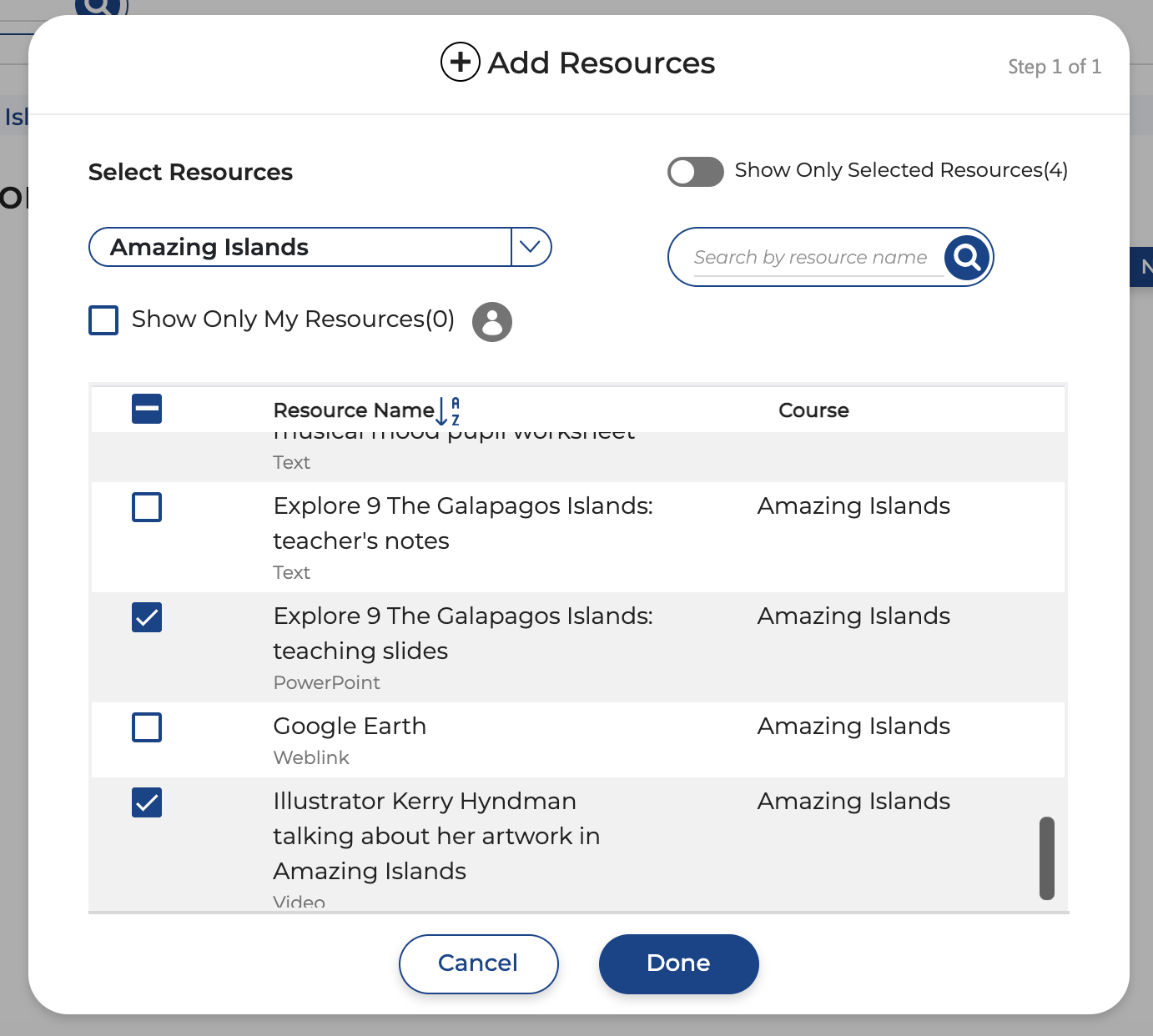This screenshot has height=1036, width=1153.
Task: Focus the Search by resource name field
Action: (x=810, y=258)
